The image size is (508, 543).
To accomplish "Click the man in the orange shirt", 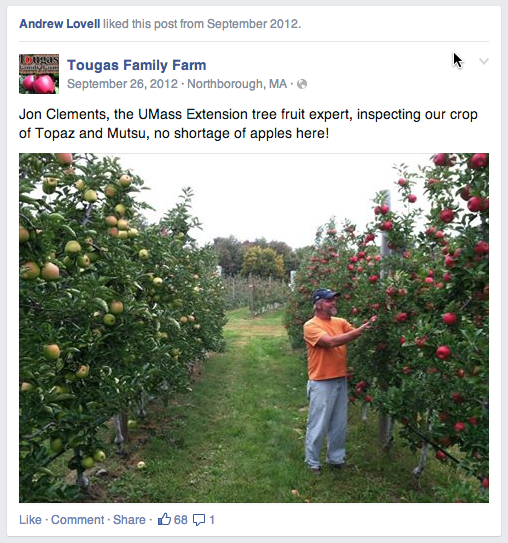I will click(327, 379).
